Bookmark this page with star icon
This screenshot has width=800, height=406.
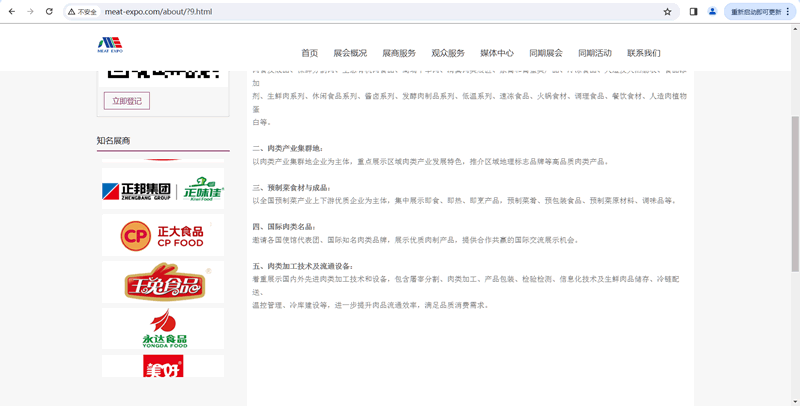click(x=667, y=12)
